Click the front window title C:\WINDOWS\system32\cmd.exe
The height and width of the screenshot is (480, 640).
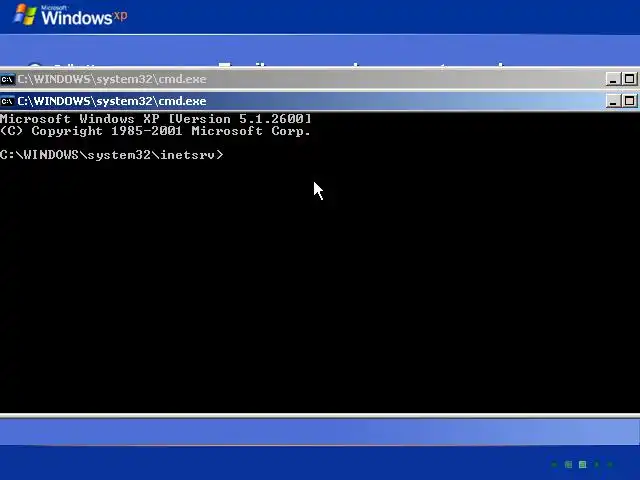pyautogui.click(x=112, y=101)
